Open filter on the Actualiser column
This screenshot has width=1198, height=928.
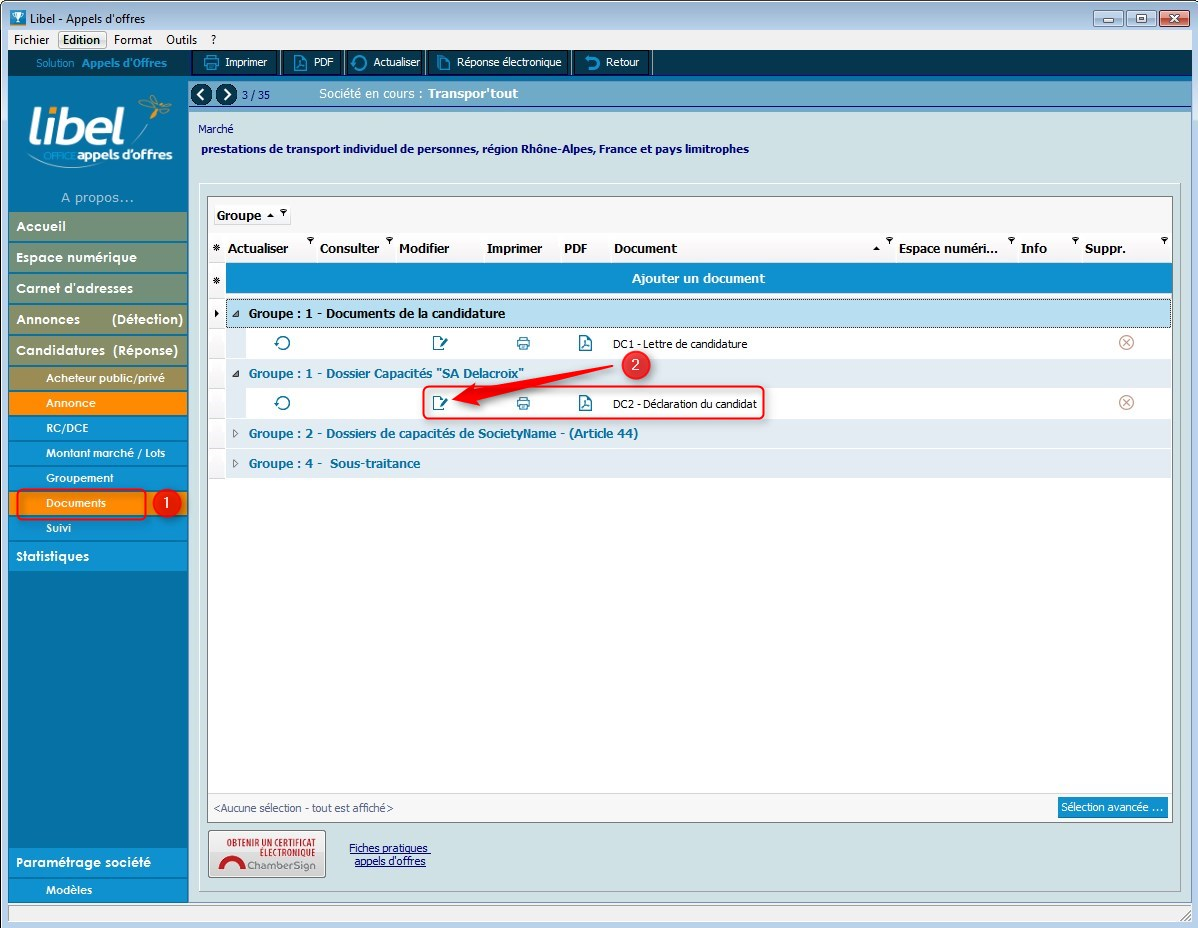point(310,241)
